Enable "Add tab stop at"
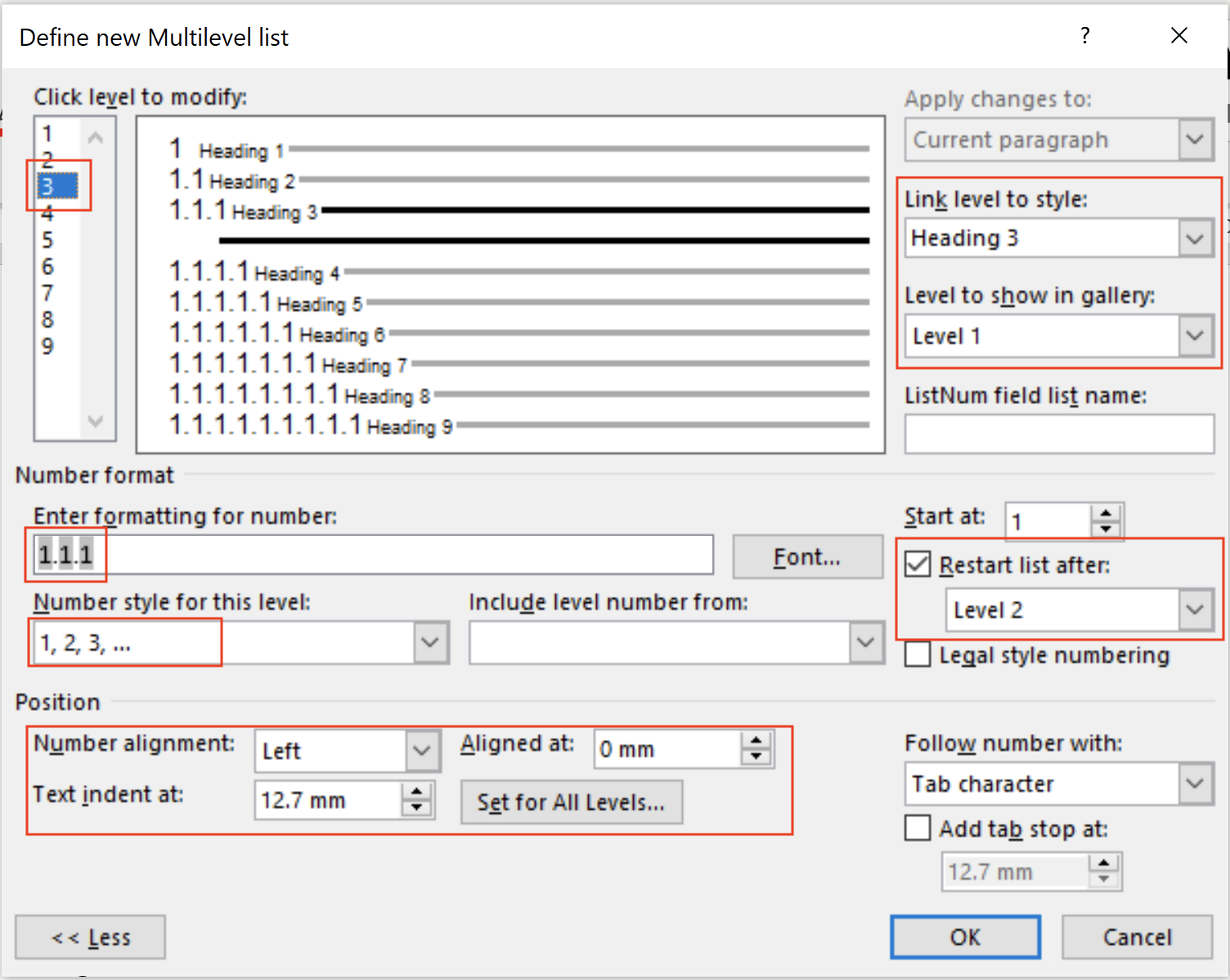The image size is (1230, 980). (x=917, y=828)
